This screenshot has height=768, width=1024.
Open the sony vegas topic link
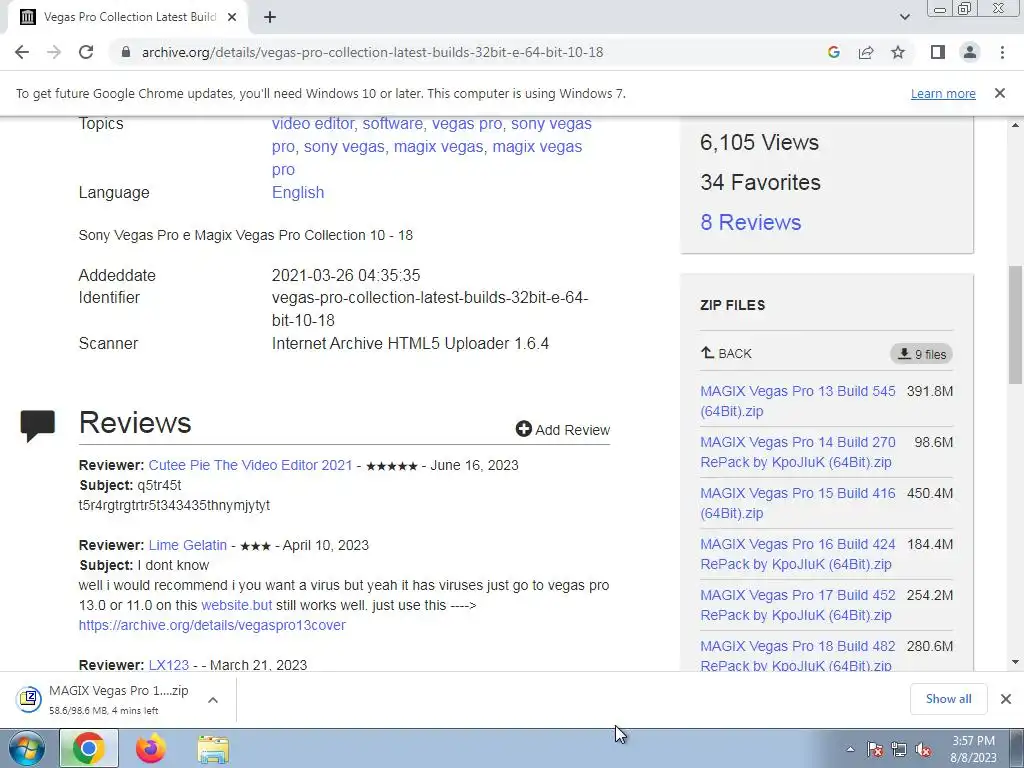(x=344, y=146)
